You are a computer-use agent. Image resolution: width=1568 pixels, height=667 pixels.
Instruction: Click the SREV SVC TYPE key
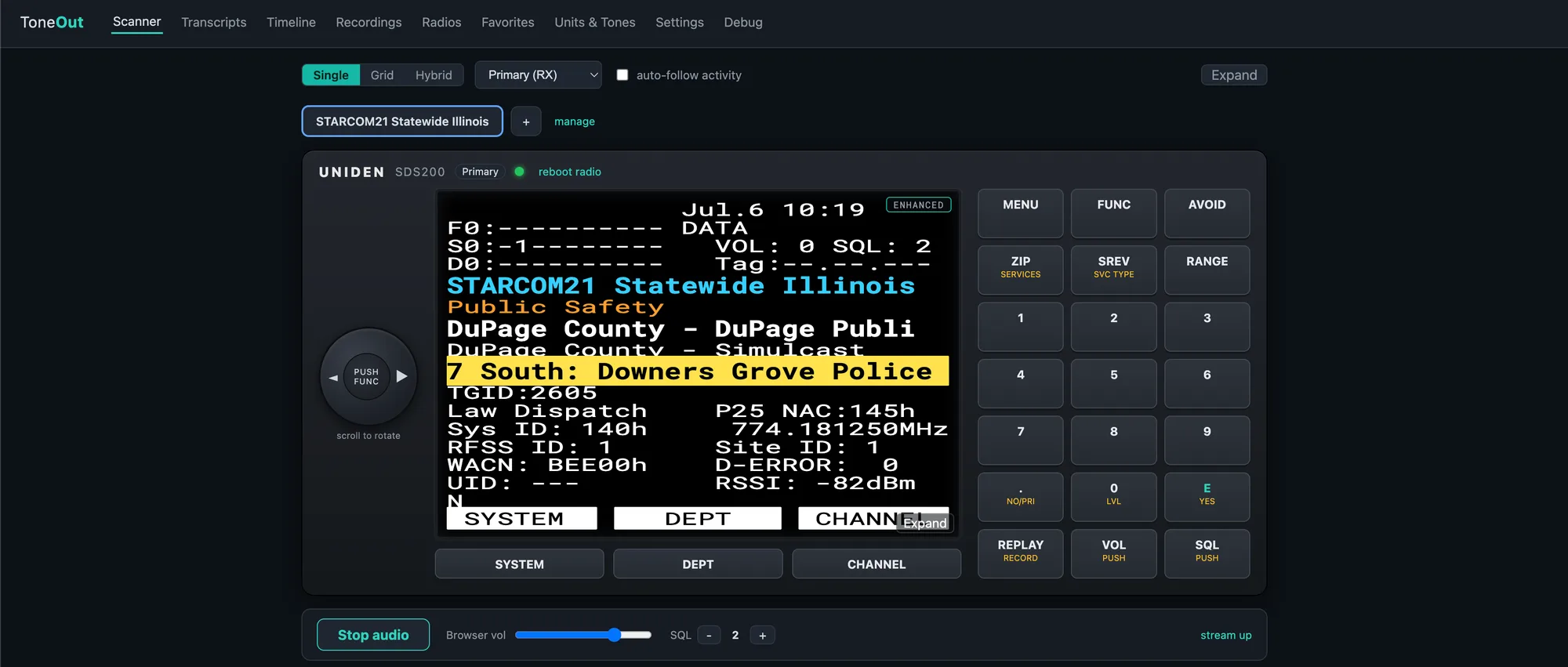[1114, 270]
